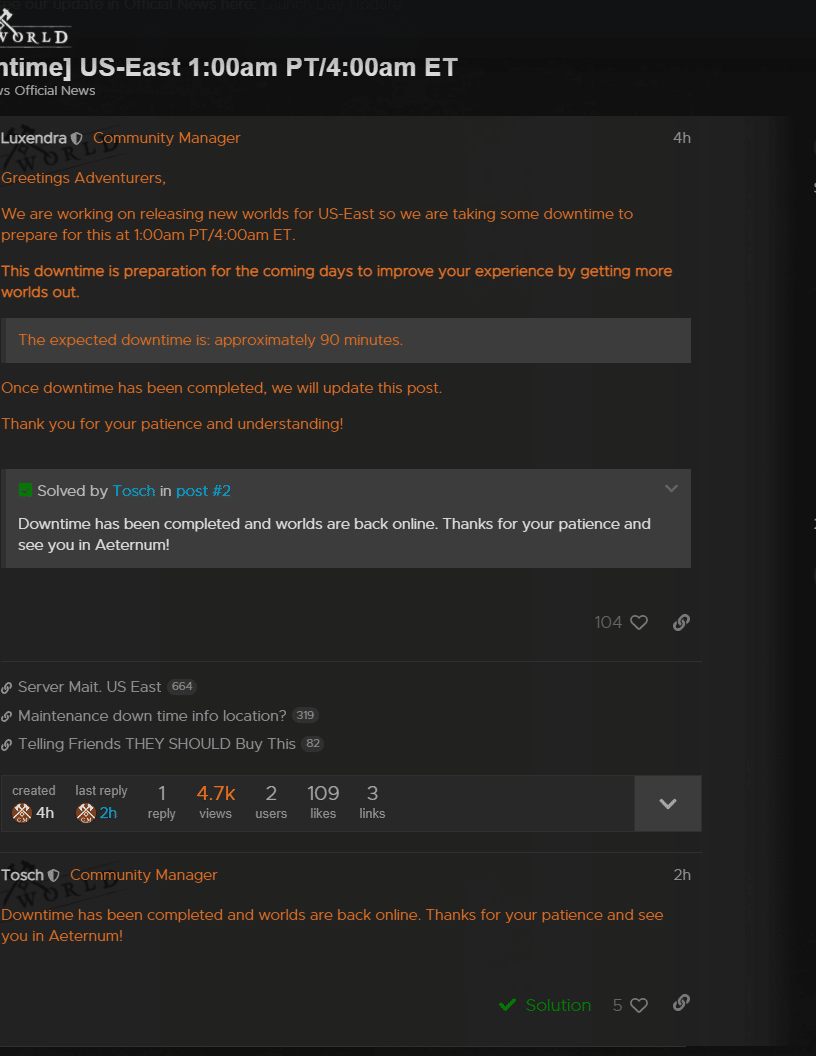Click the moderator shield next to Tosch
The height and width of the screenshot is (1056, 816).
(54, 875)
